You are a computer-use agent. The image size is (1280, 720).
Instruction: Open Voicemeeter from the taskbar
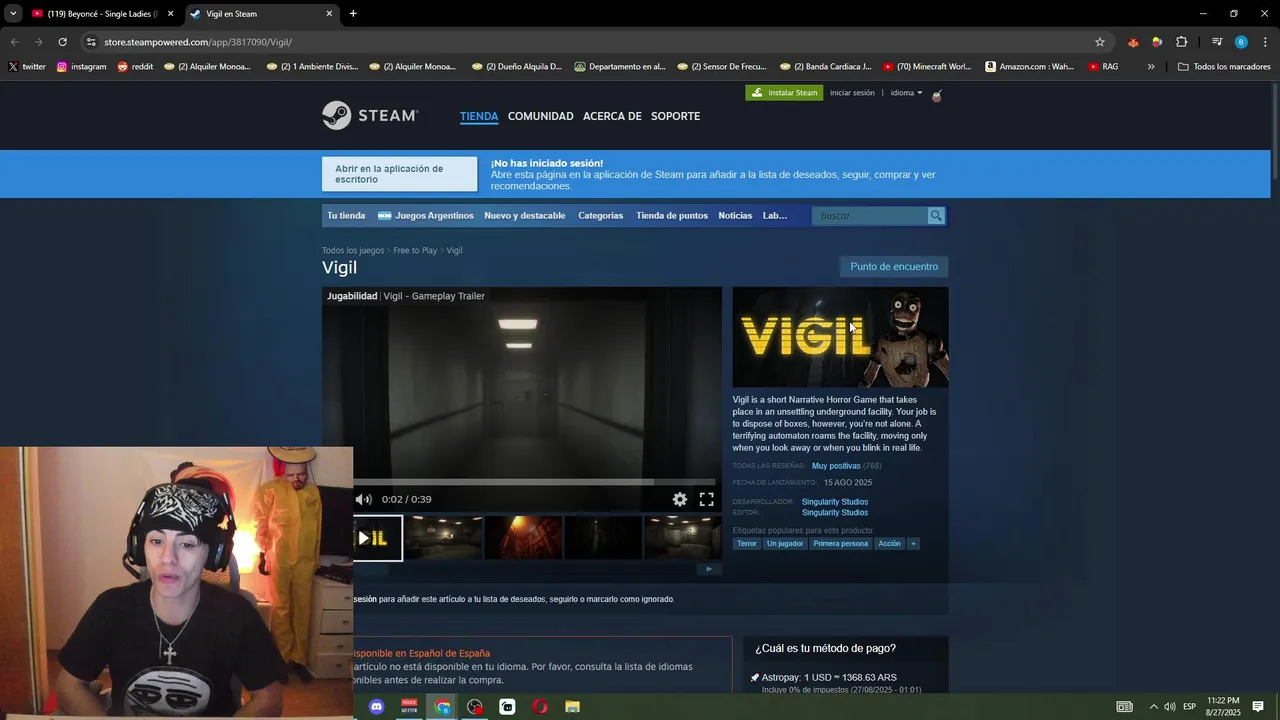(x=409, y=707)
